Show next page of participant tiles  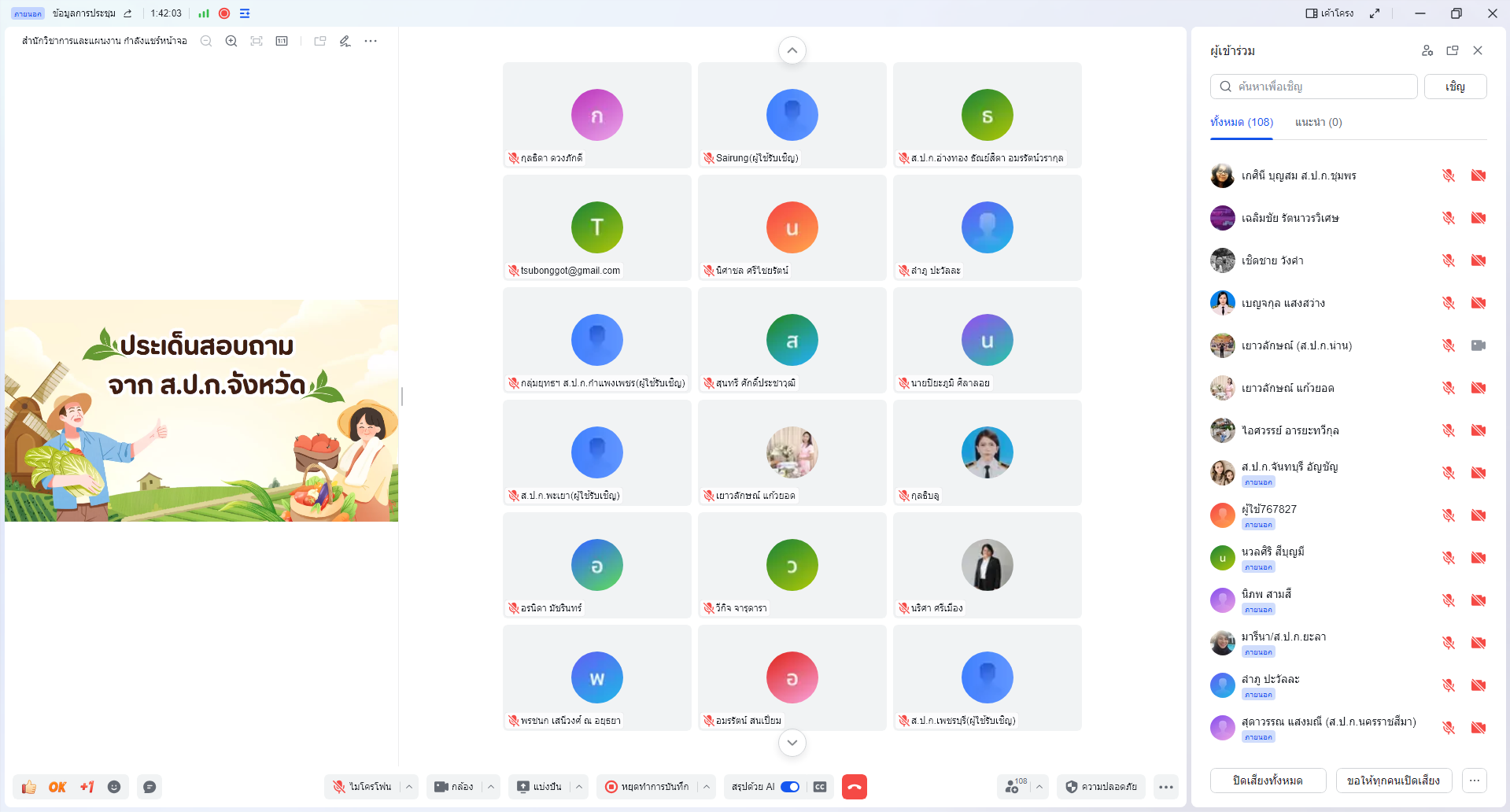click(792, 743)
